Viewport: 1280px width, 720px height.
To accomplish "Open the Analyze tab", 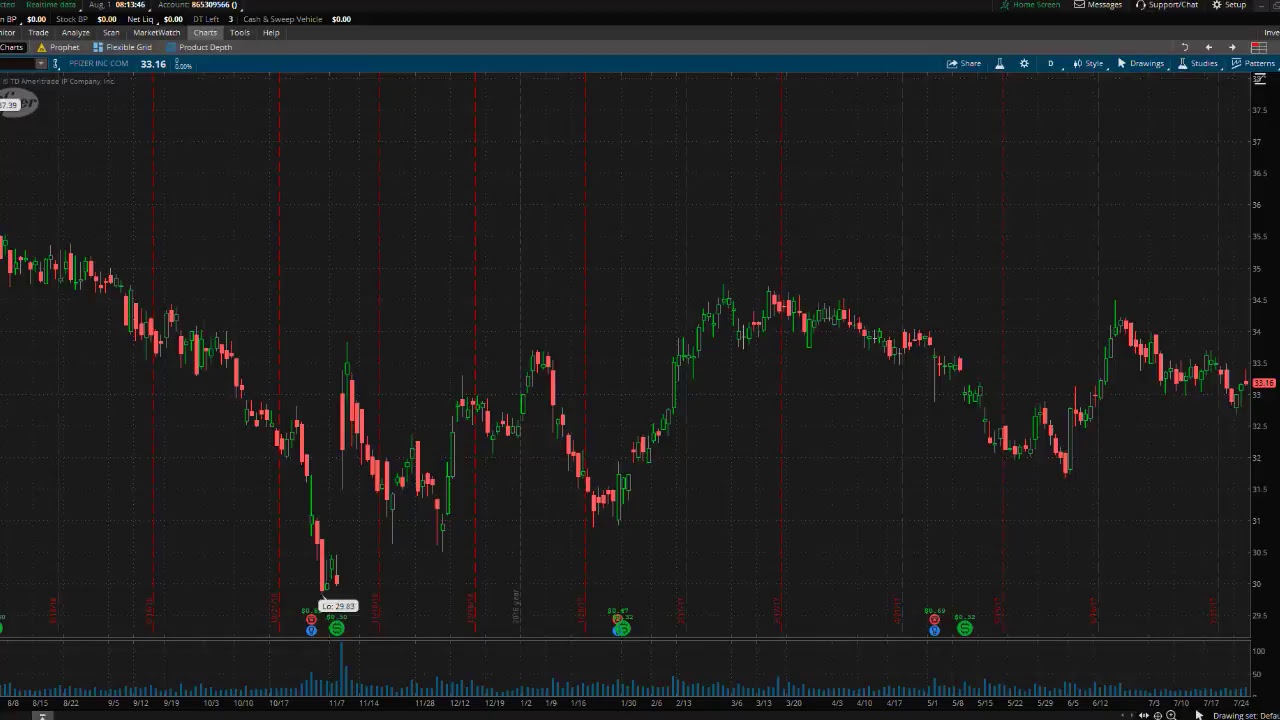I will tap(75, 33).
